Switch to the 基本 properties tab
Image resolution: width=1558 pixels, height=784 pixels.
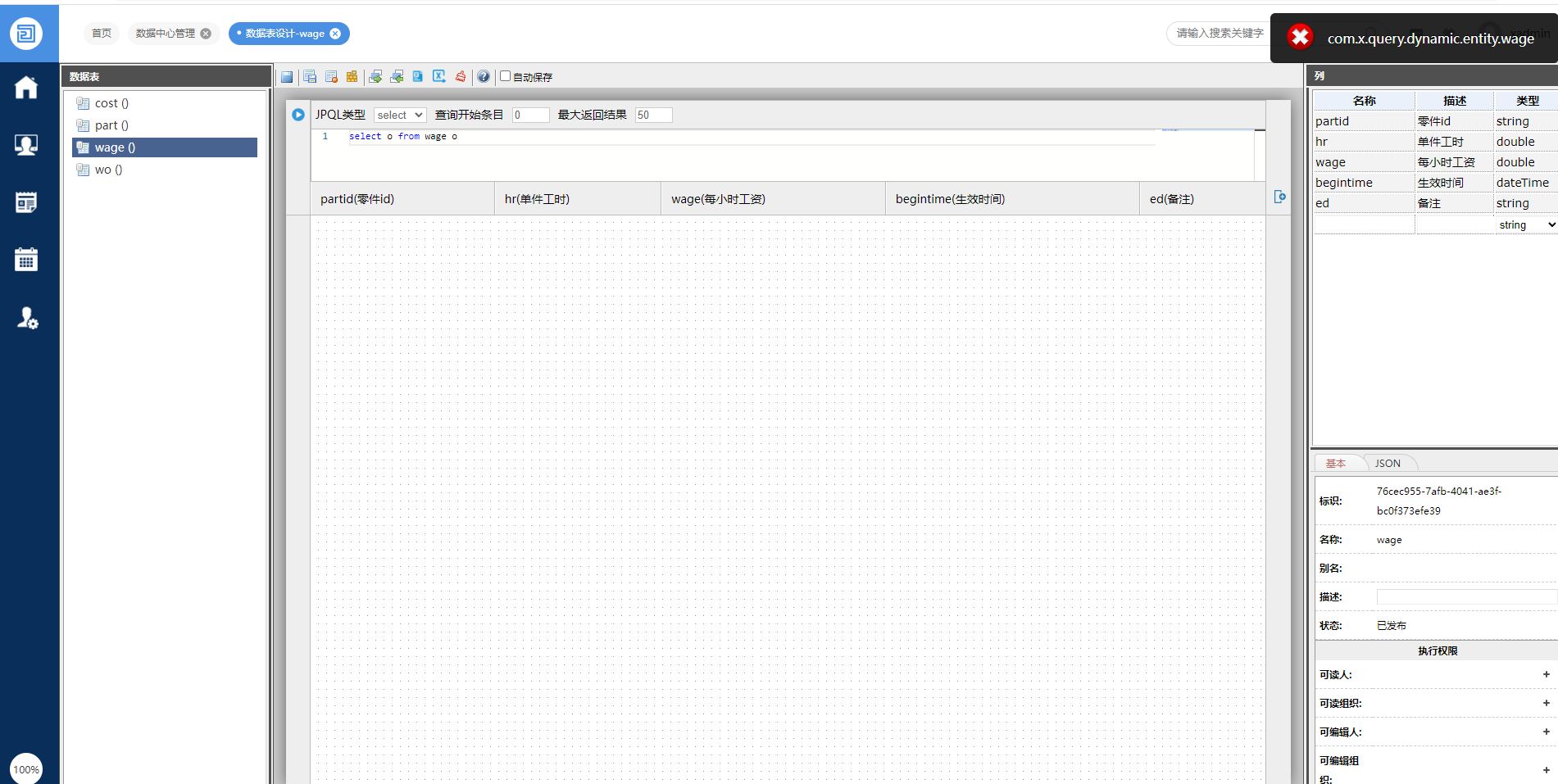[1336, 464]
